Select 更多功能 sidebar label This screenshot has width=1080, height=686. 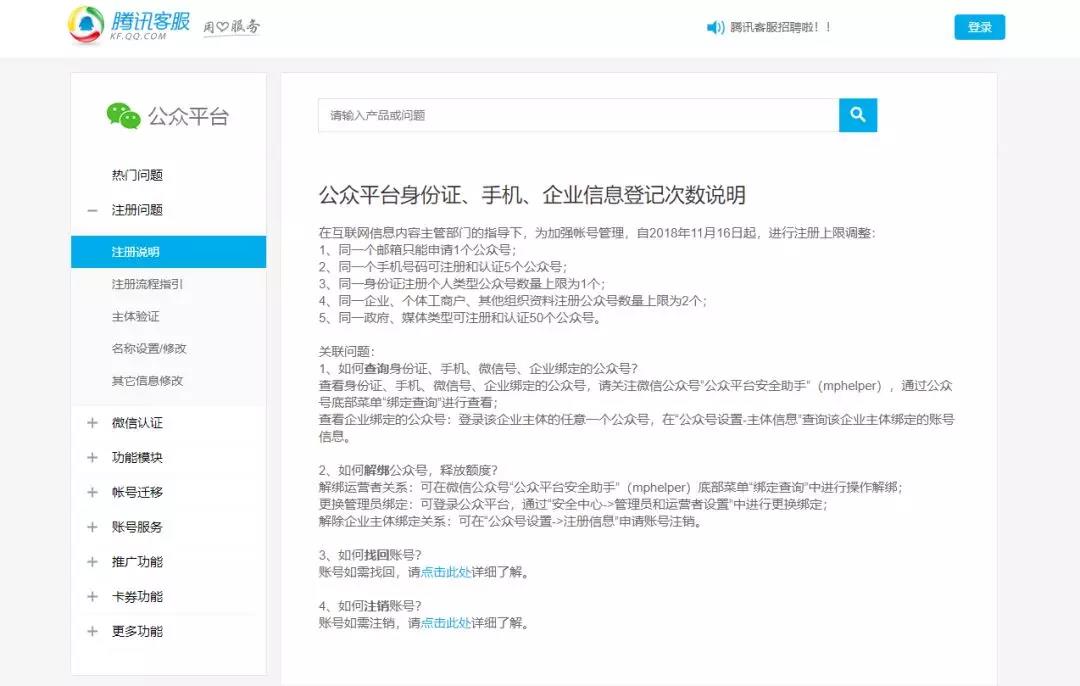pos(137,632)
